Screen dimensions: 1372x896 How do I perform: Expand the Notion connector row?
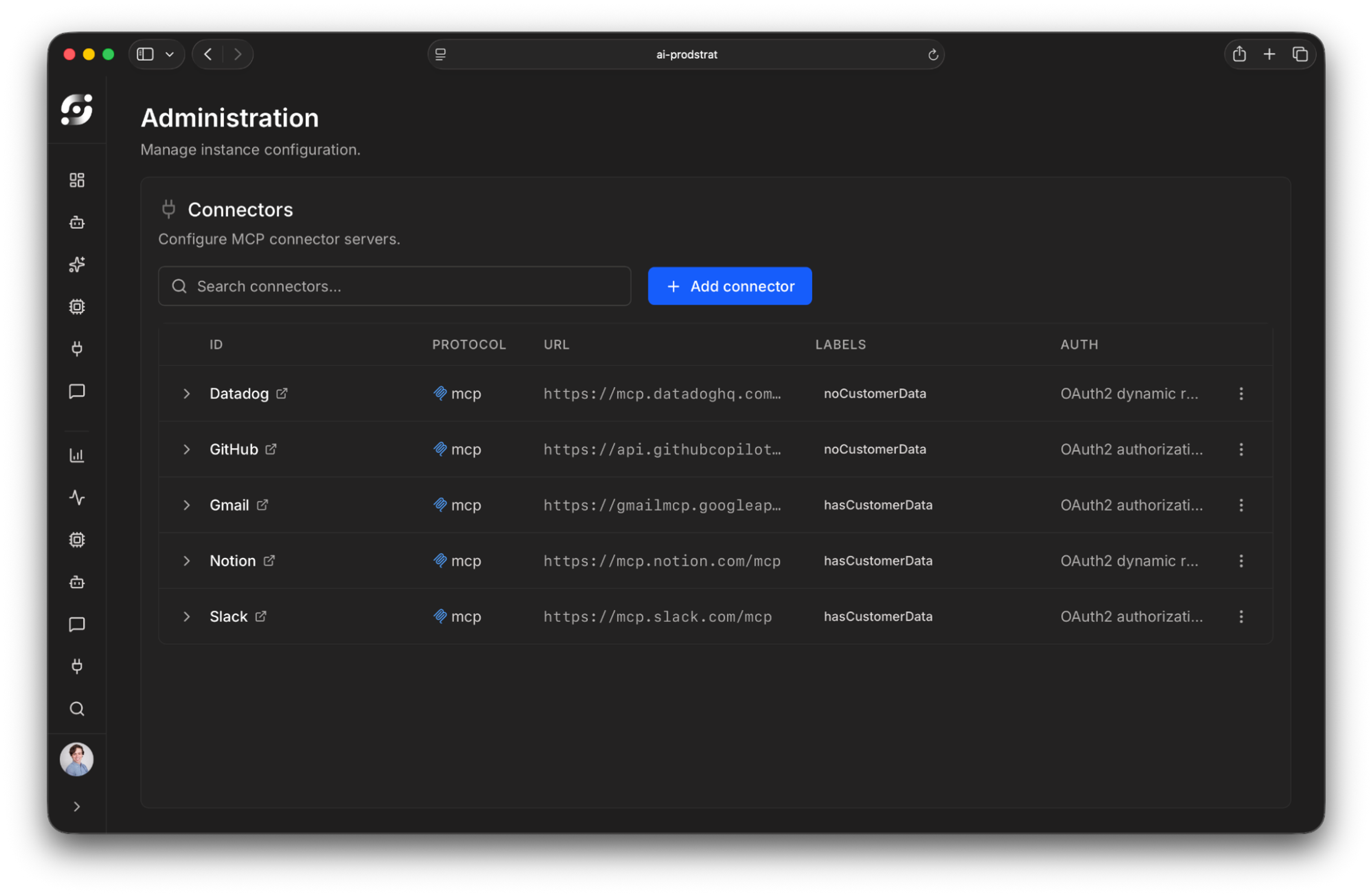tap(186, 561)
